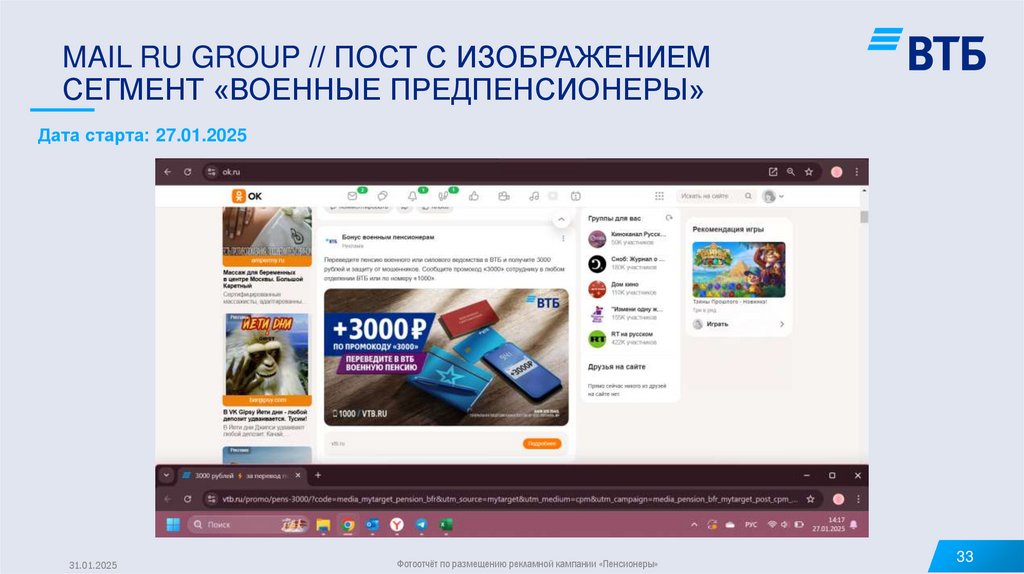Click profile avatar in vtb.ru browser window
Image resolution: width=1024 pixels, height=574 pixels.
point(839,499)
